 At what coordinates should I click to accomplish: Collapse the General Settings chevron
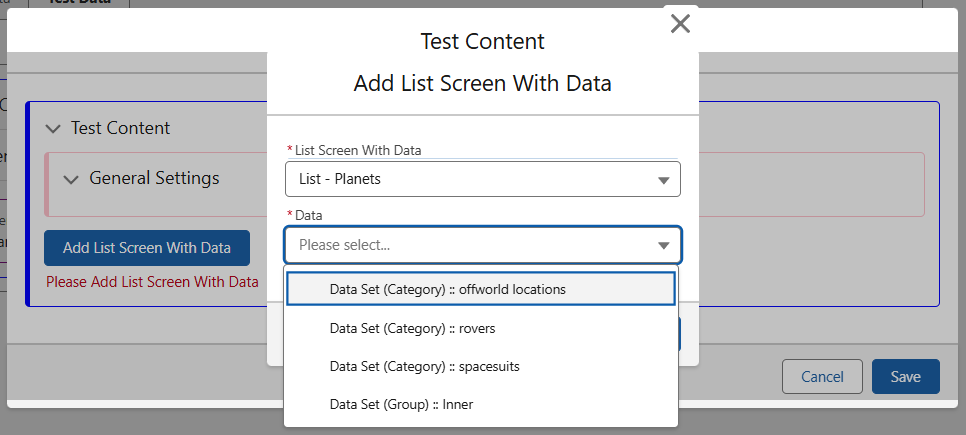71,179
